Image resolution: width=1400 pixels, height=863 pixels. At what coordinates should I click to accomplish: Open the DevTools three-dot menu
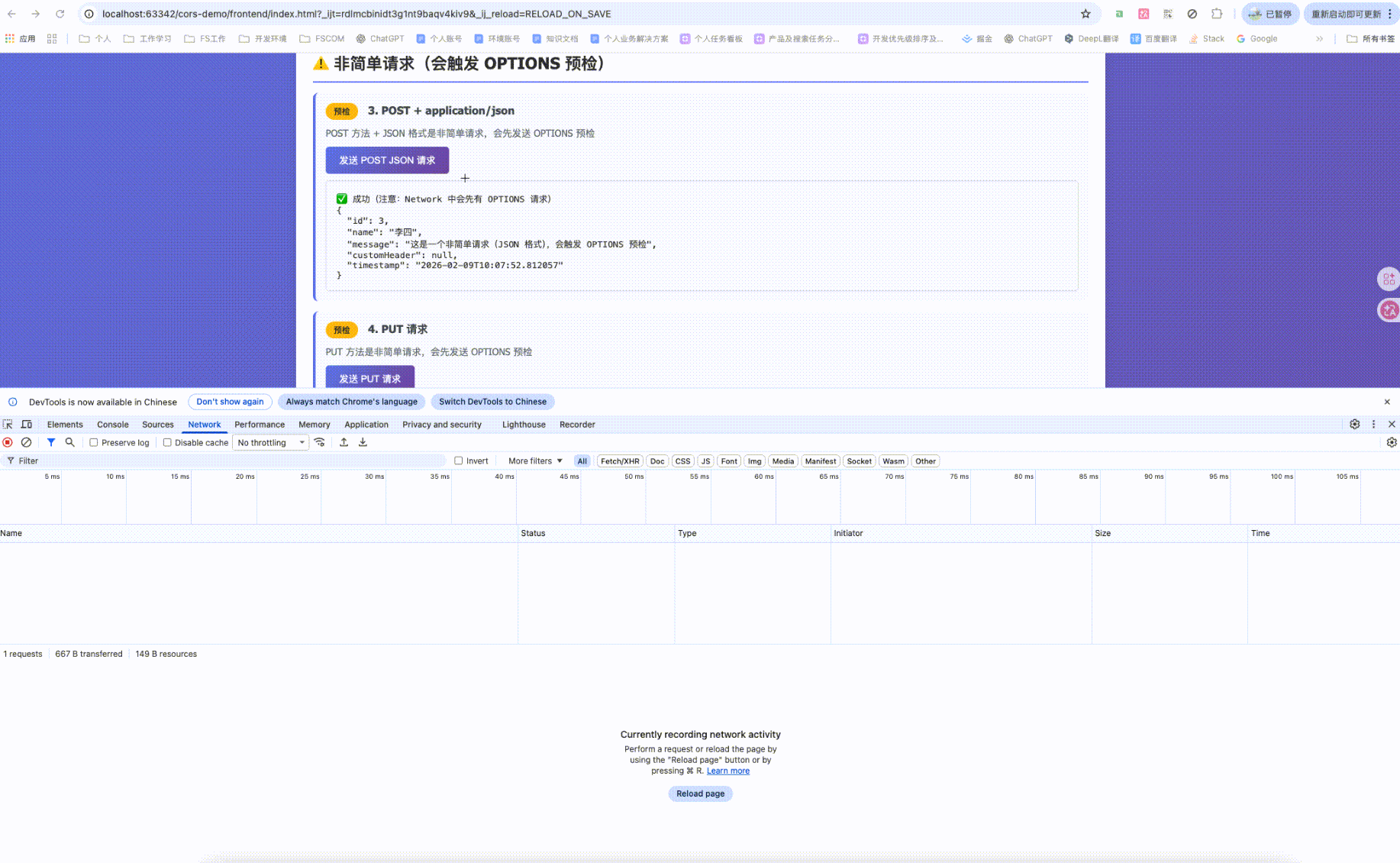point(1373,424)
